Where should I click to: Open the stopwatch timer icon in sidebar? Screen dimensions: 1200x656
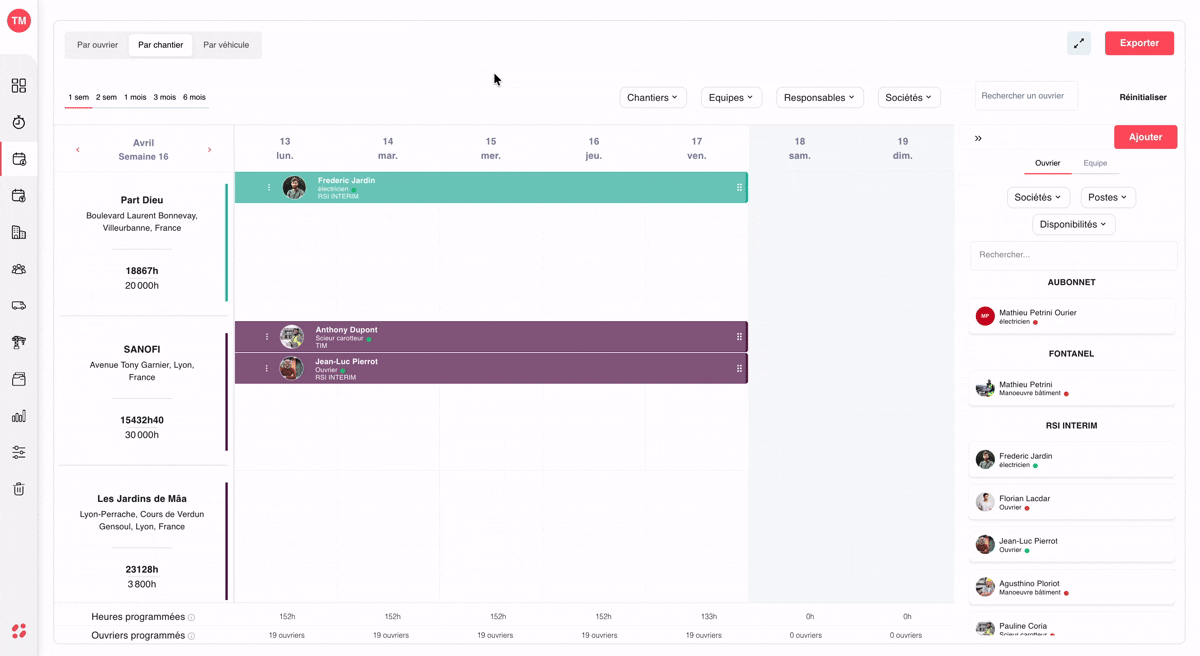(19, 122)
